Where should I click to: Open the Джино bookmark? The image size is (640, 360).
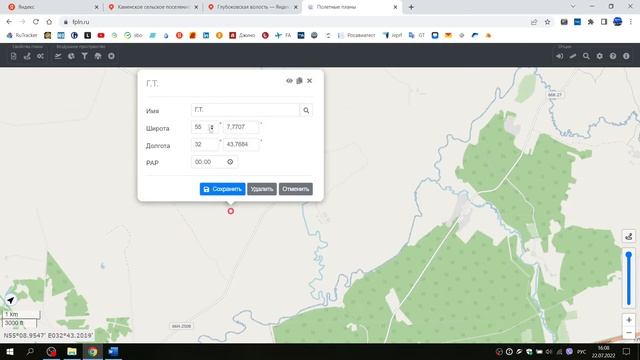(242, 36)
